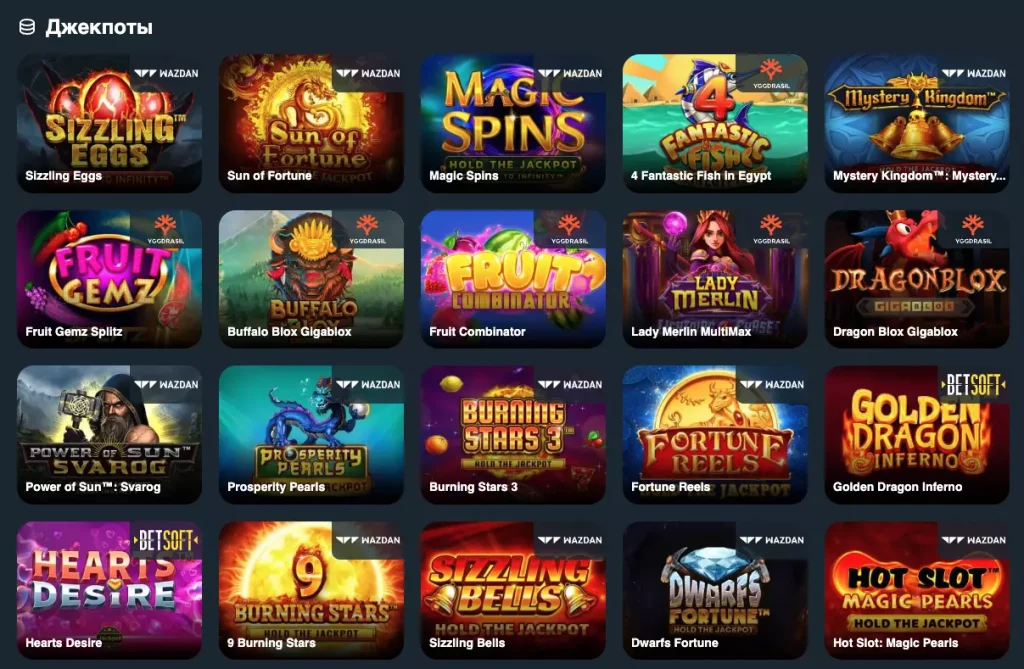Click the Wazdan badge on Sizzling Eggs
Viewport: 1024px width, 669px height.
[x=166, y=73]
